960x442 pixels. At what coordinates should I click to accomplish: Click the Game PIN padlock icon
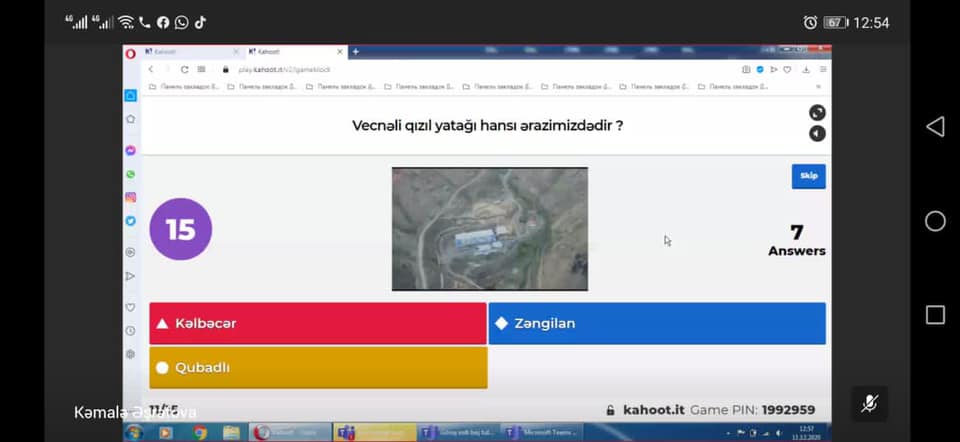pyautogui.click(x=610, y=410)
